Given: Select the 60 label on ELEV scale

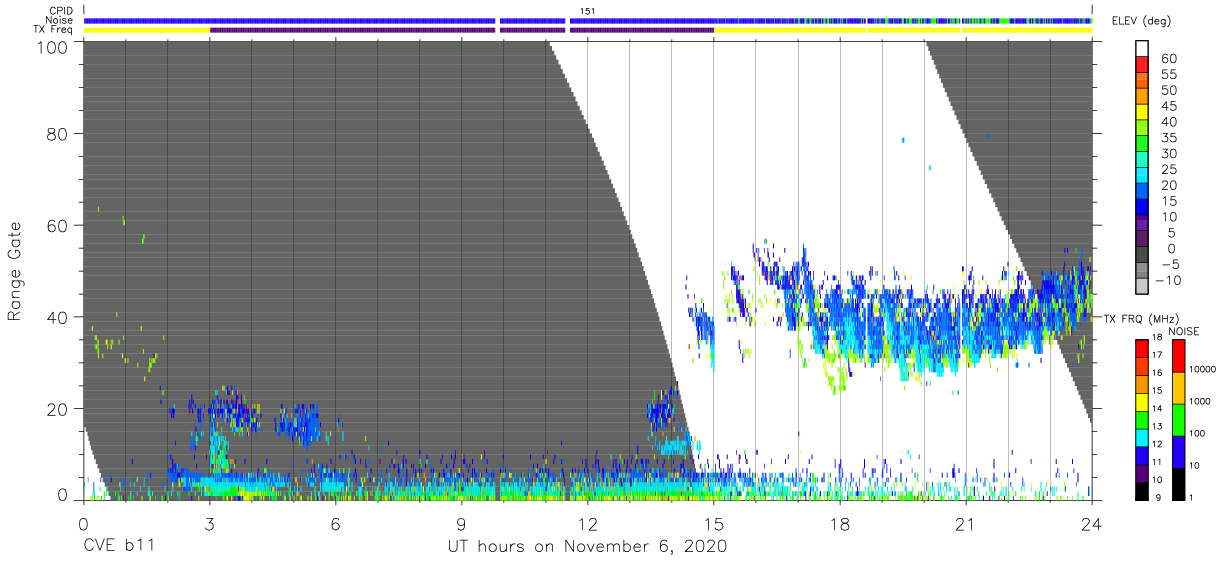Looking at the screenshot, I should (x=1169, y=59).
